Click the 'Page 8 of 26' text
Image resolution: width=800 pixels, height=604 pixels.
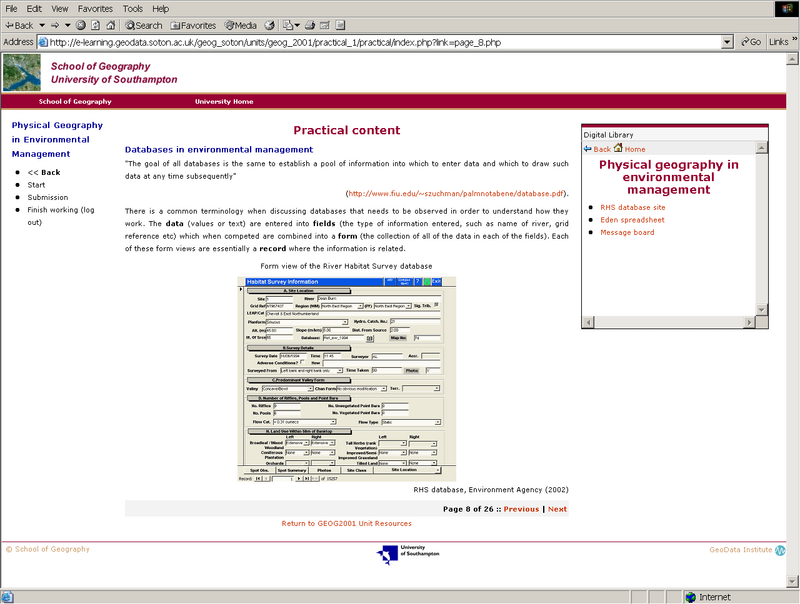tap(468, 509)
